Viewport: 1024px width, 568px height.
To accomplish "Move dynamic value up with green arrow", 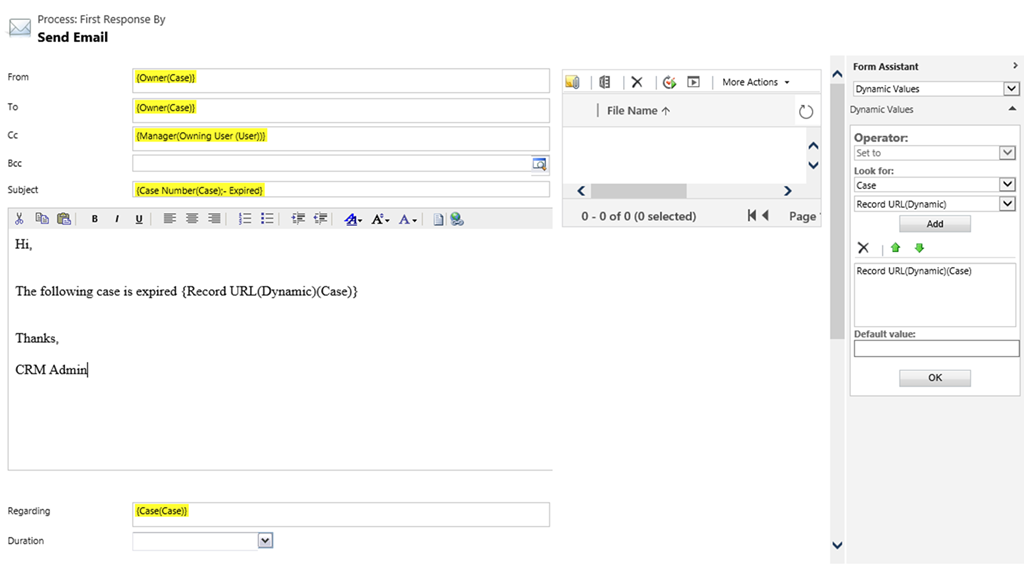I will click(x=895, y=248).
